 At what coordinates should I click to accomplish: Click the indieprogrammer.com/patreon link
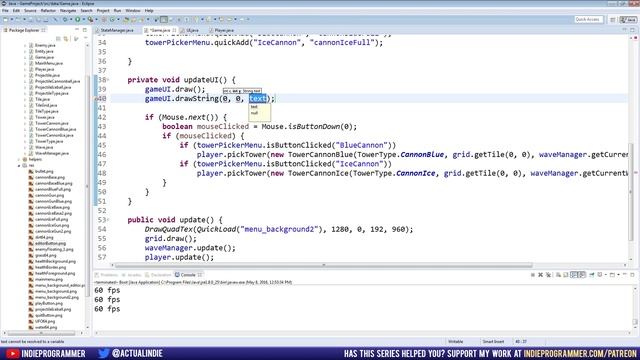tap(580, 354)
